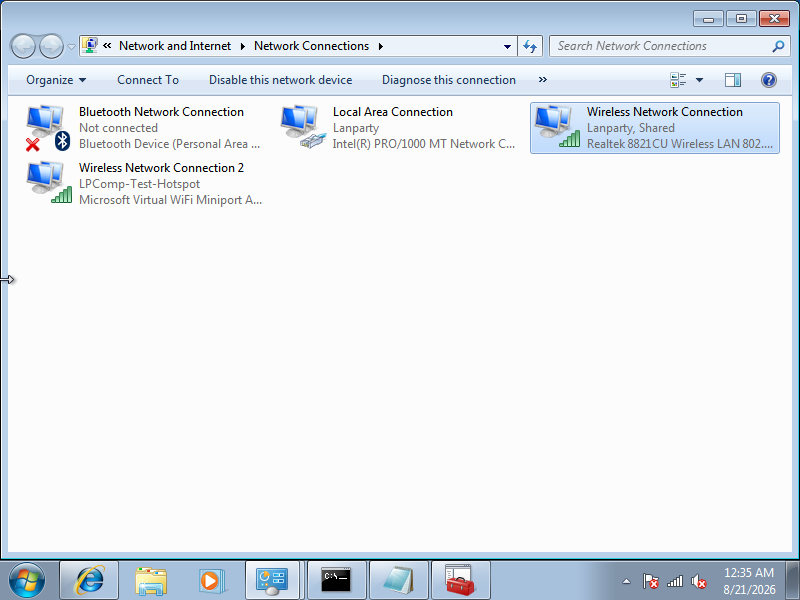Click the search magnifier icon
The image size is (800, 600).
[778, 46]
